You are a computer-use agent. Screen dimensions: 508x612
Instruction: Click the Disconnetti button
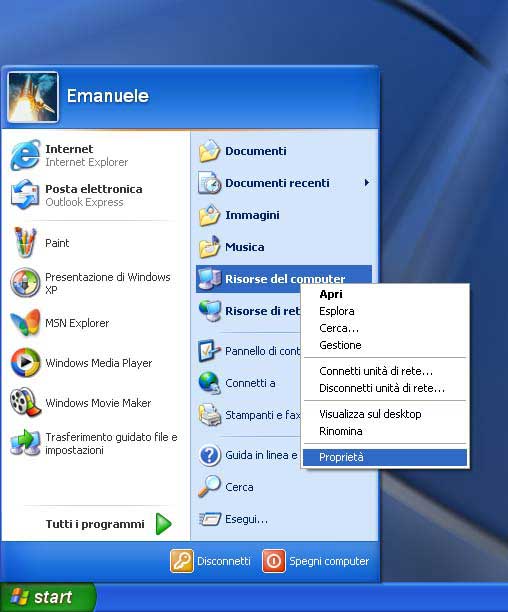[211, 561]
